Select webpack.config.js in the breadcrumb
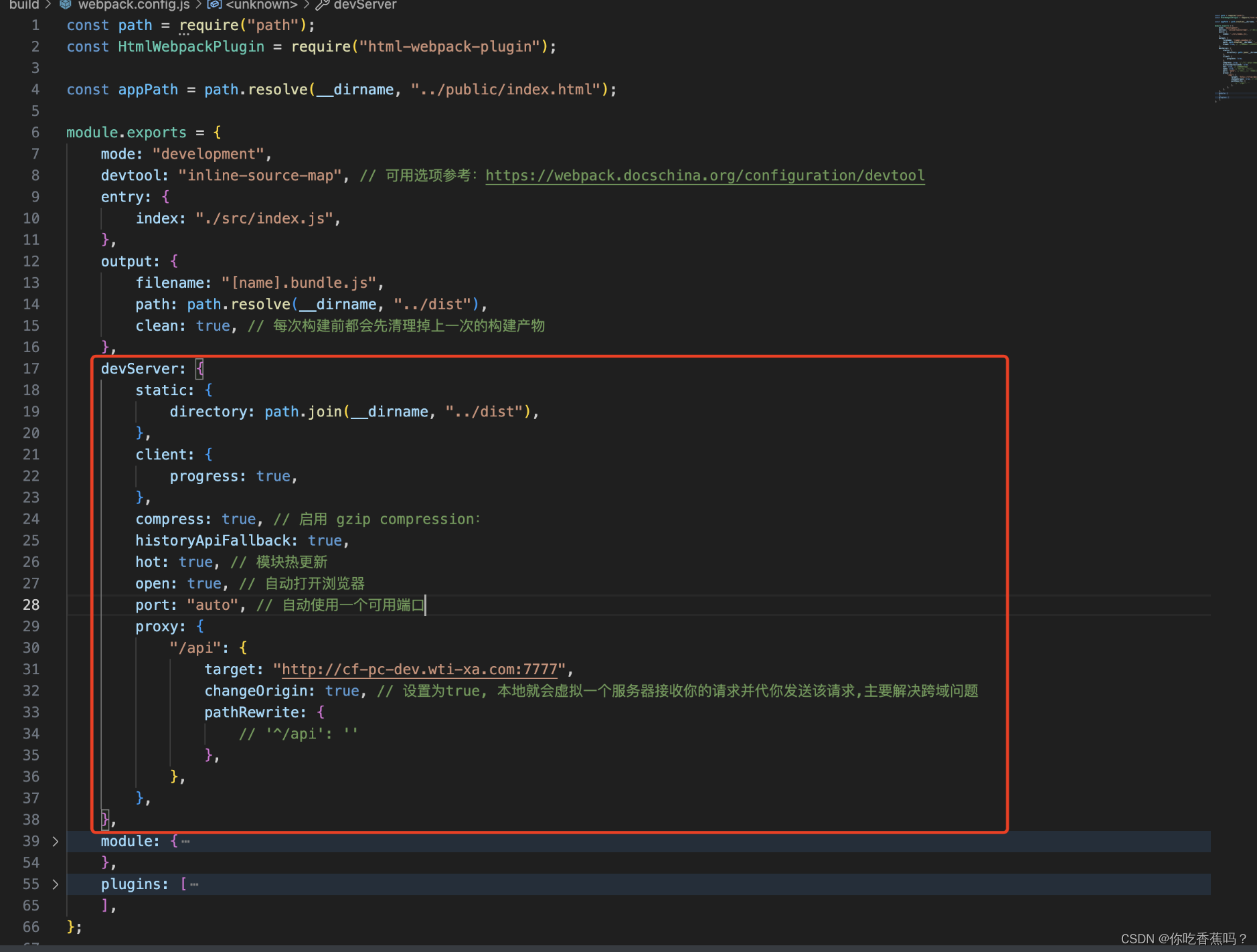The width and height of the screenshot is (1257, 952). pyautogui.click(x=134, y=5)
